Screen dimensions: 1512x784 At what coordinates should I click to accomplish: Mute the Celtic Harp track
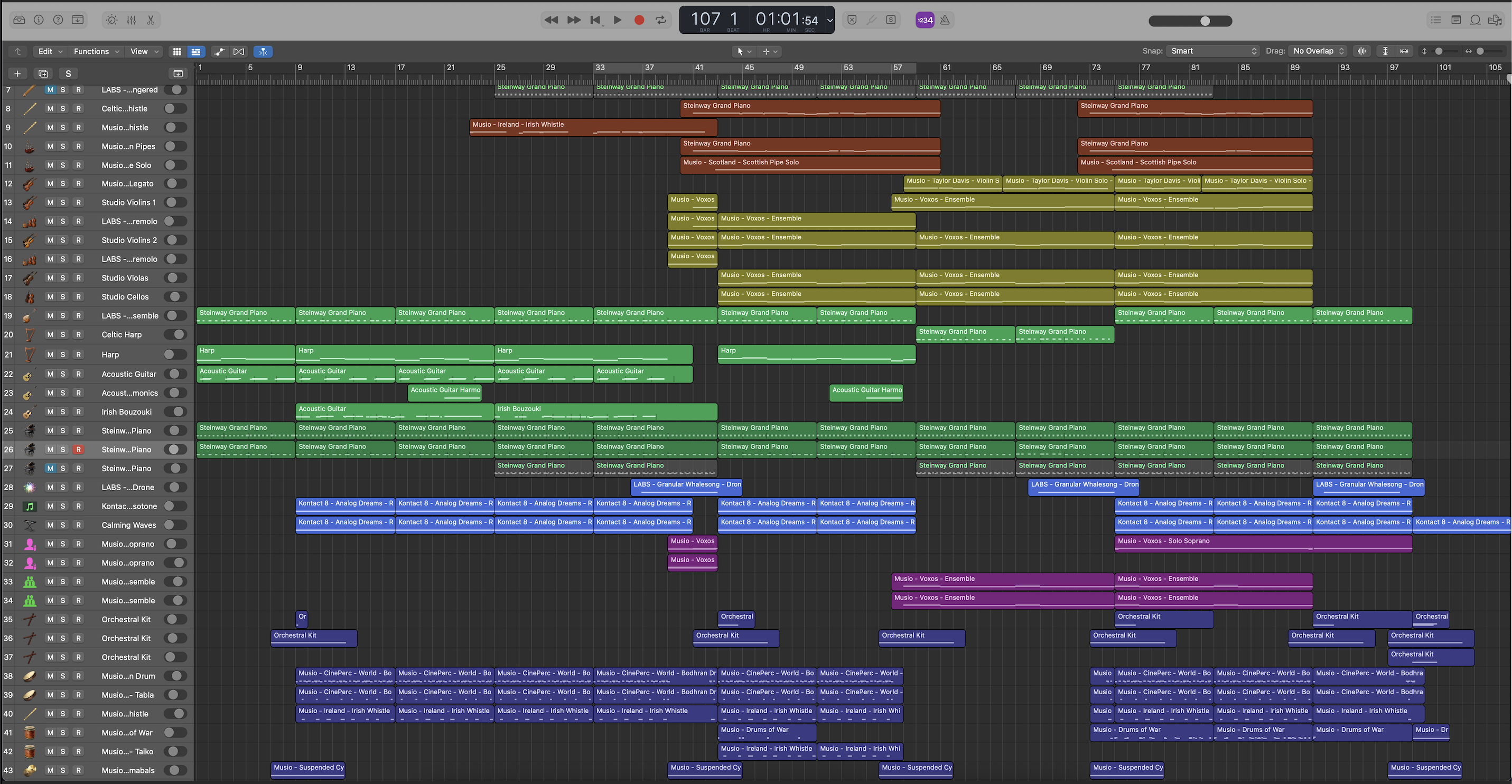coord(51,334)
